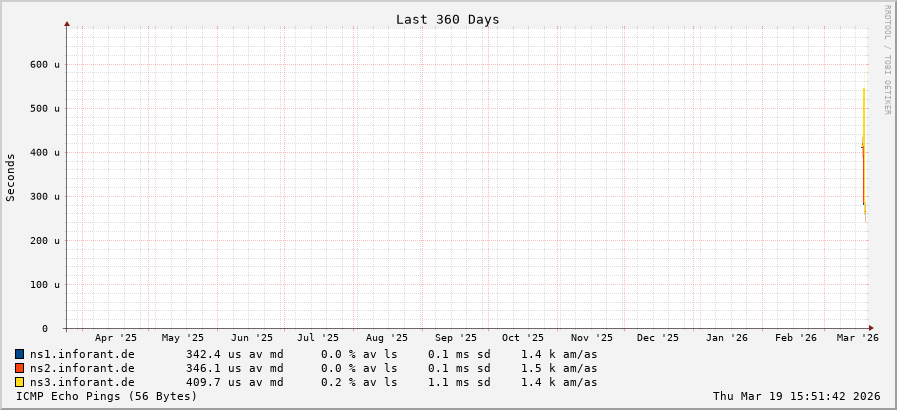897x410 pixels.
Task: Click the arrow at the x-axis right end
Action: click(871, 328)
